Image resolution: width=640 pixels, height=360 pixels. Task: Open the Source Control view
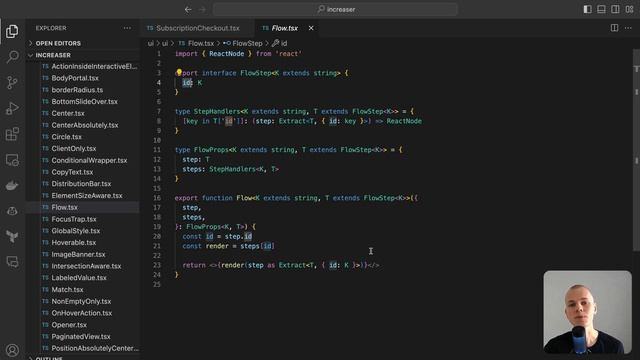pos(12,82)
